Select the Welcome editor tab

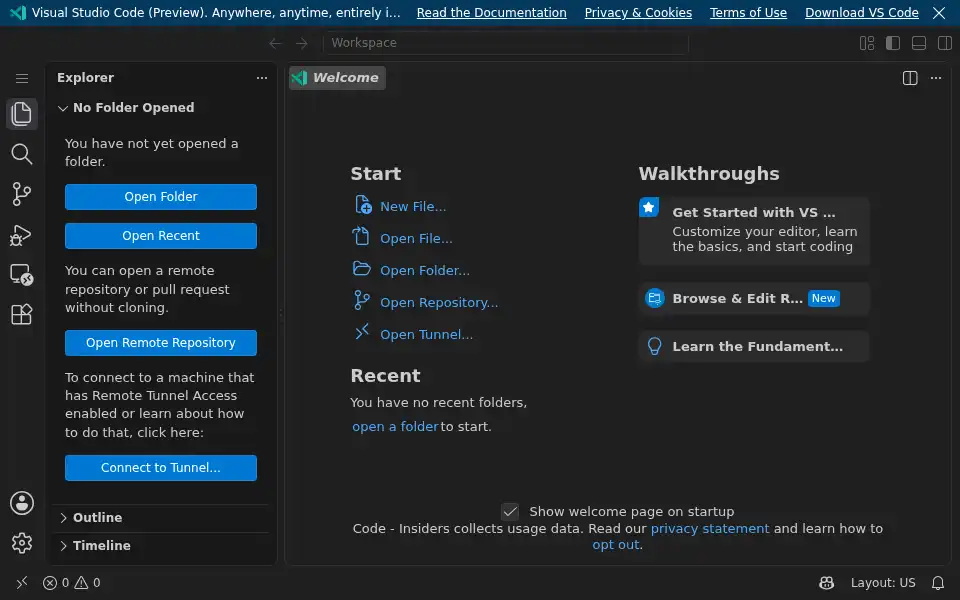[x=337, y=78]
